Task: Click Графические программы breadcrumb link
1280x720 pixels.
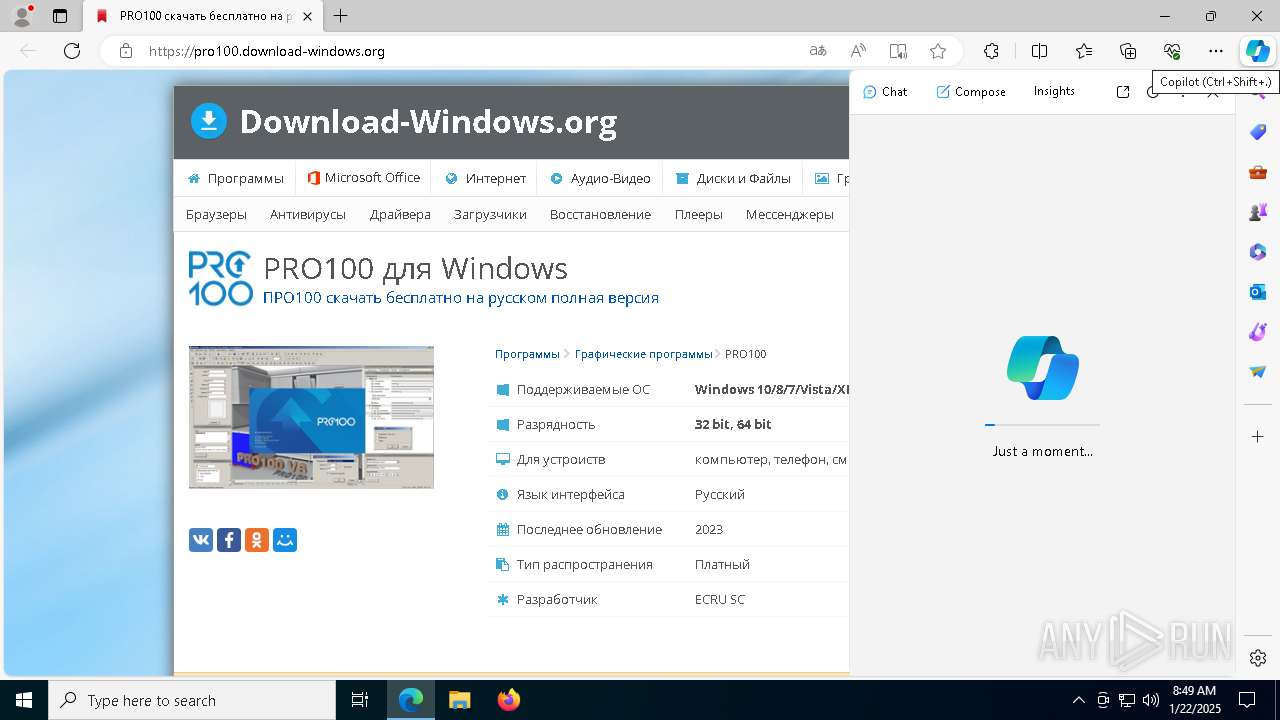Action: (644, 354)
